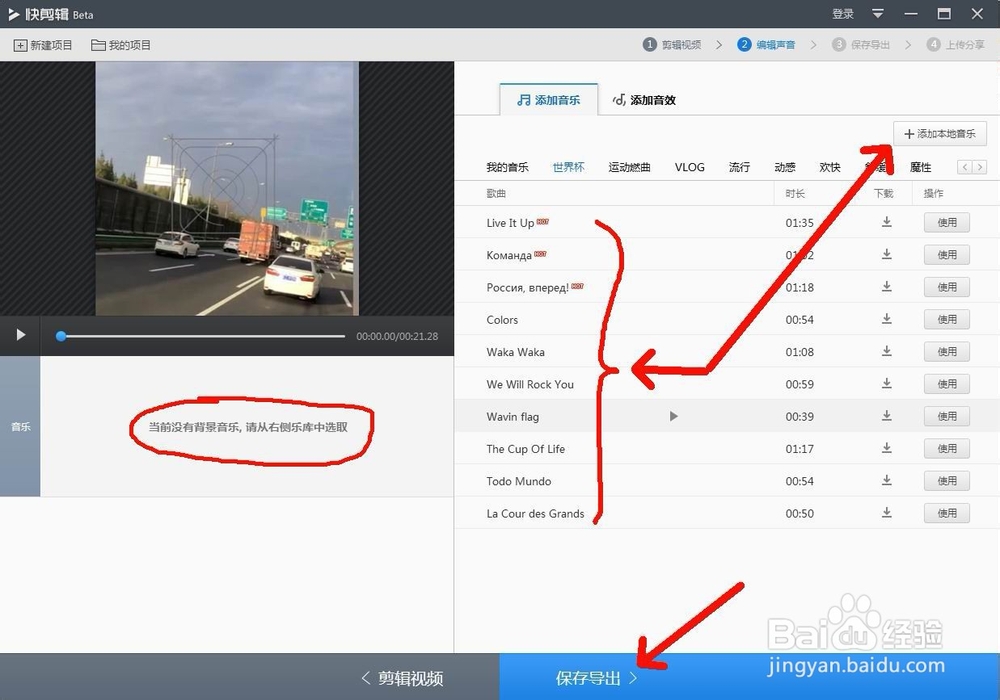The width and height of the screenshot is (1000, 700).
Task: Click the download arrow icon beside 登录
Action: click(x=878, y=14)
